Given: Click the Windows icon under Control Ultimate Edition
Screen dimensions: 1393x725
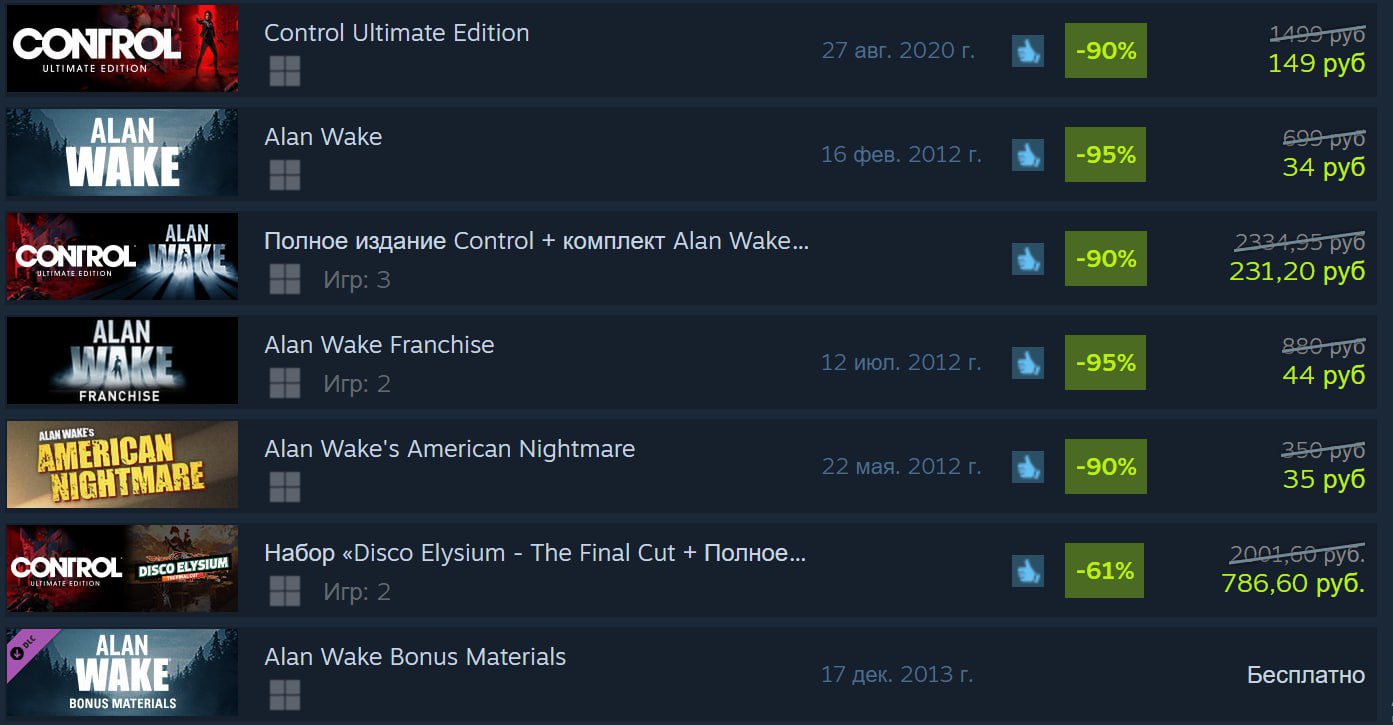Looking at the screenshot, I should click(x=285, y=71).
